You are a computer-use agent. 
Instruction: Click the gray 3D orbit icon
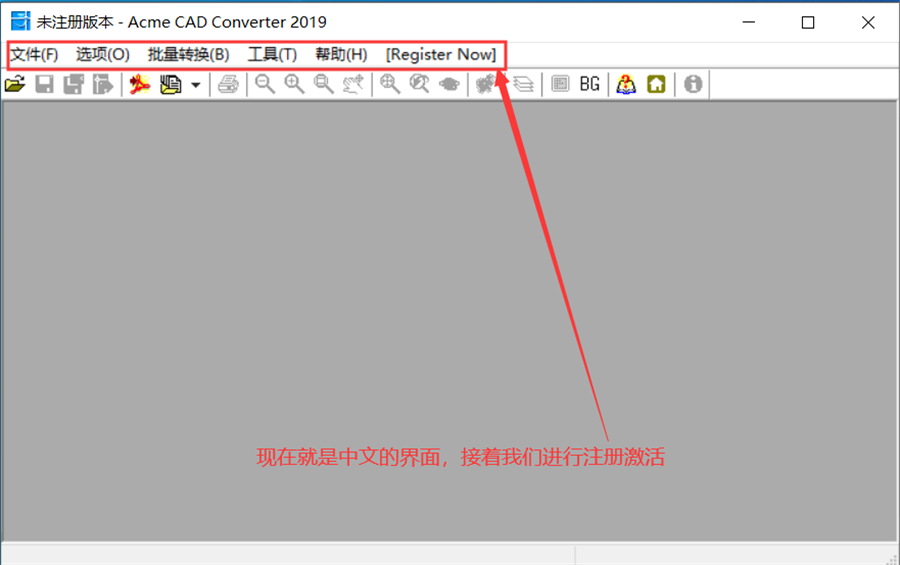point(449,84)
